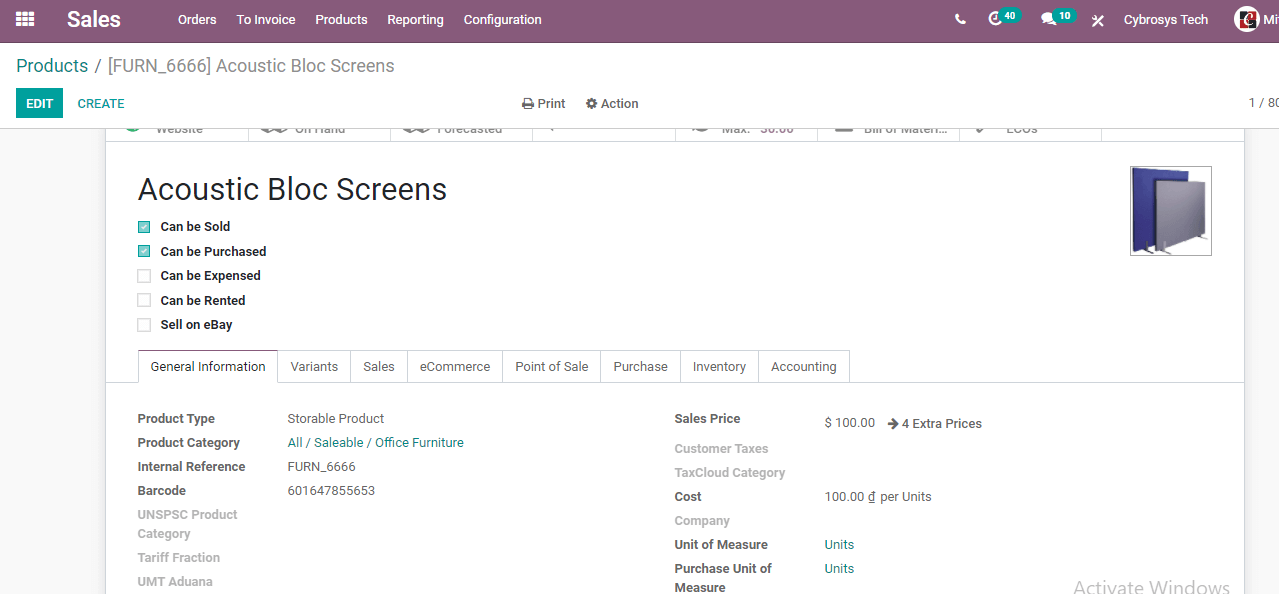
Task: Click the EDIT button
Action: [39, 103]
